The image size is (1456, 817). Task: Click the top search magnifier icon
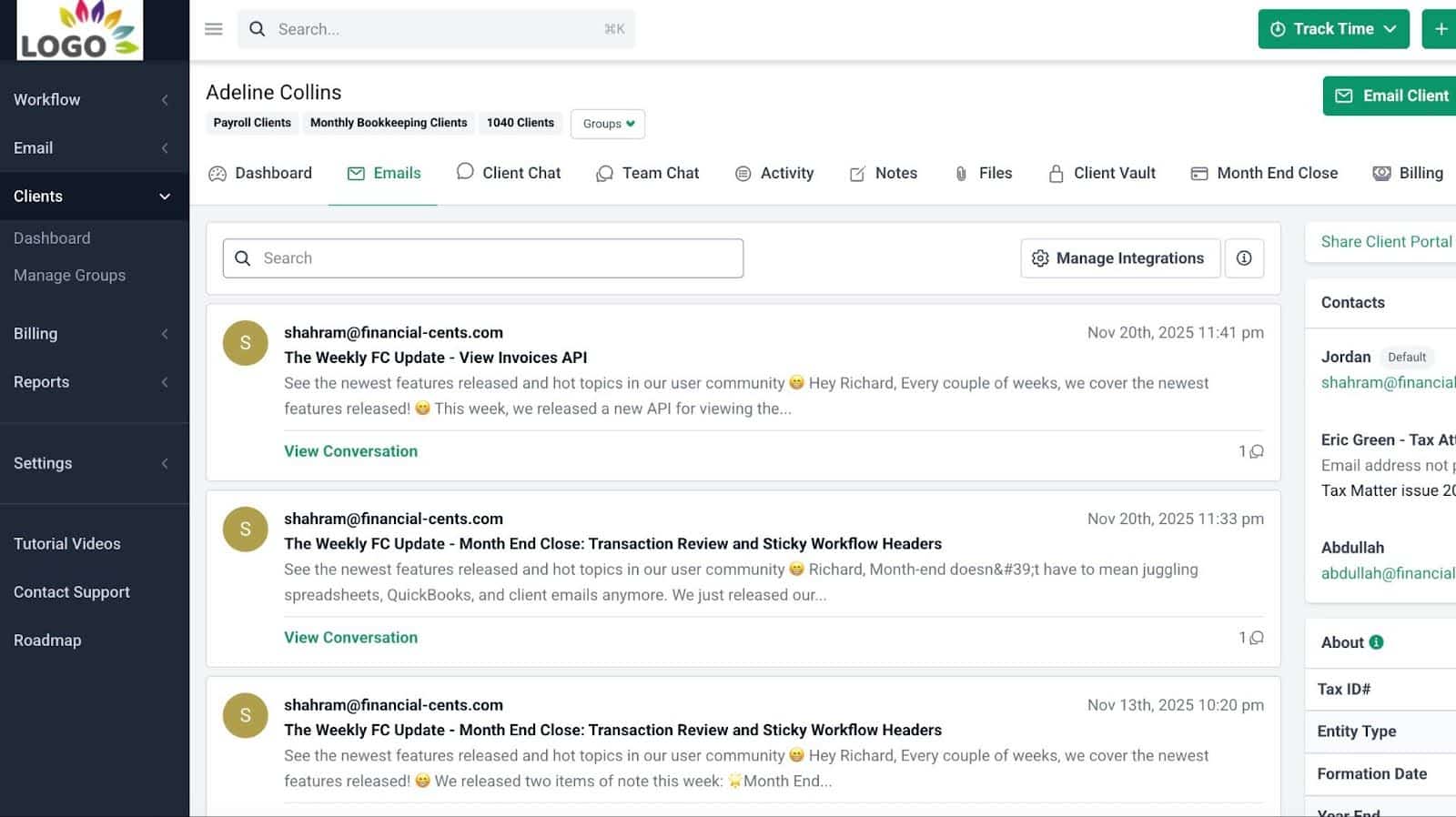(x=258, y=29)
